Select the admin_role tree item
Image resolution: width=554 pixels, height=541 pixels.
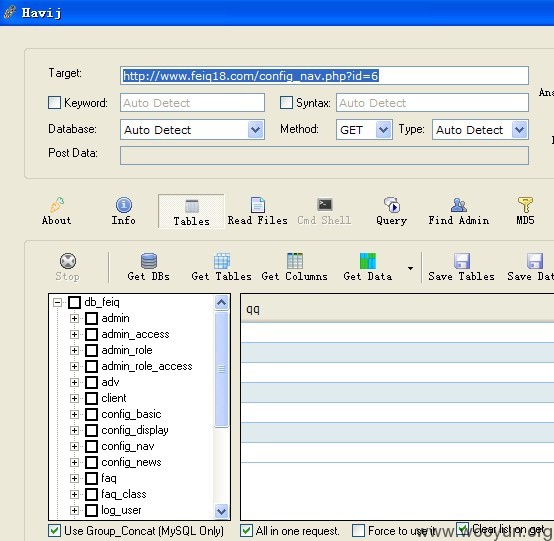click(127, 350)
